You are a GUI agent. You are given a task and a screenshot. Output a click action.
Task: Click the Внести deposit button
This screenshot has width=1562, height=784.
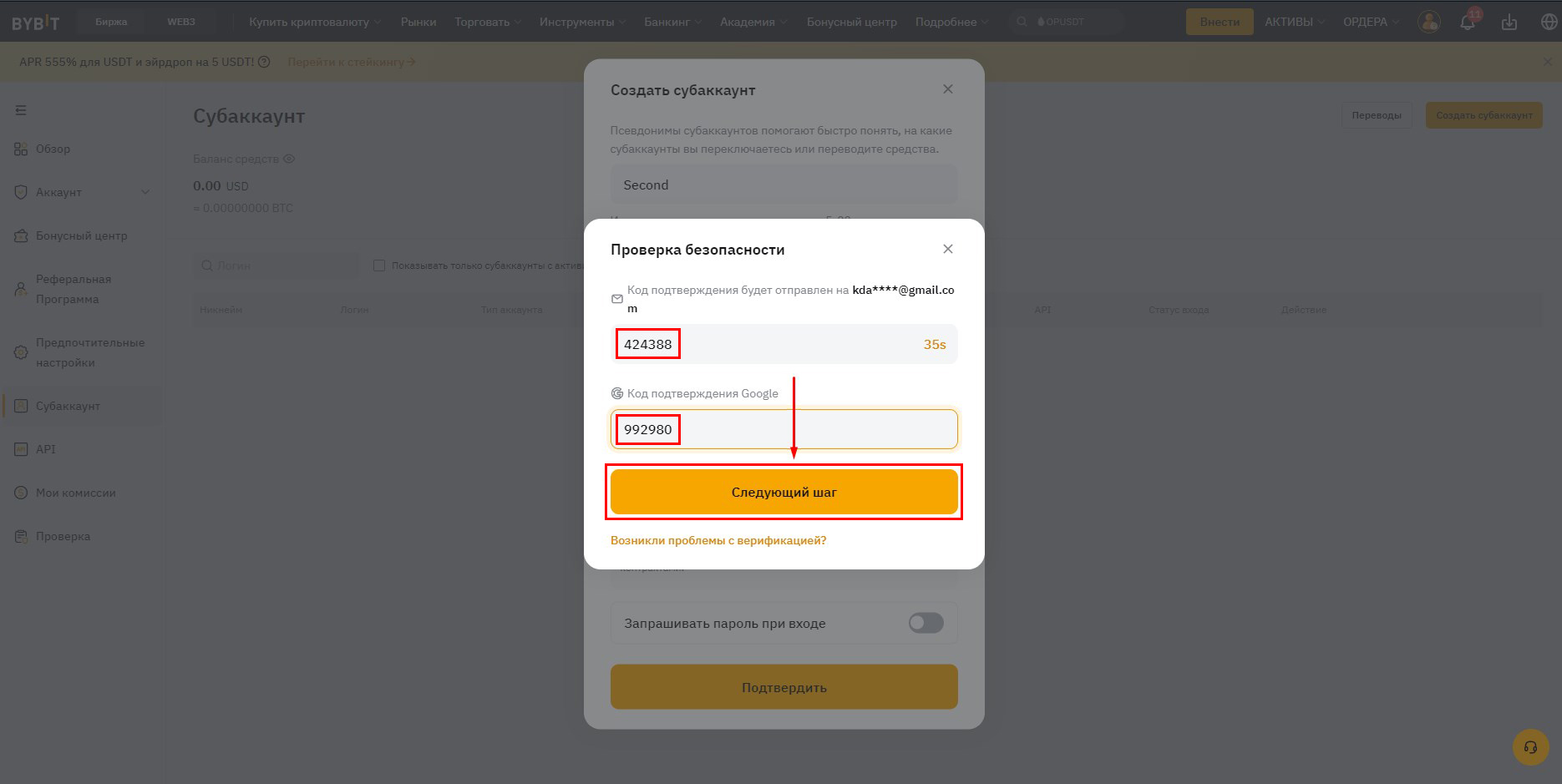(x=1220, y=22)
